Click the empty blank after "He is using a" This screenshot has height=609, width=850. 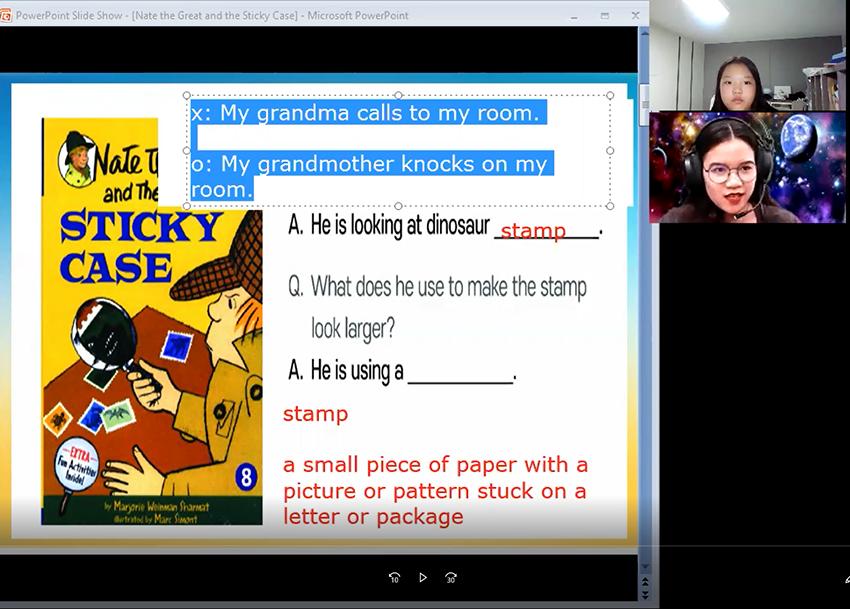click(460, 373)
